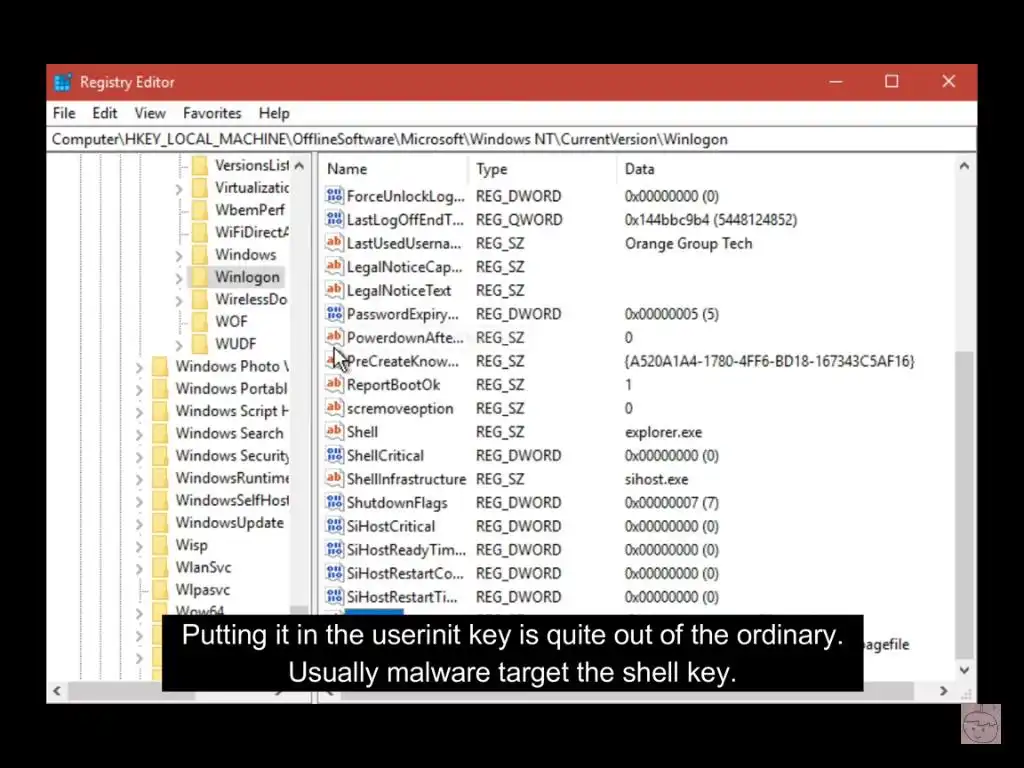Select the Windows Portable tree key

pos(231,388)
